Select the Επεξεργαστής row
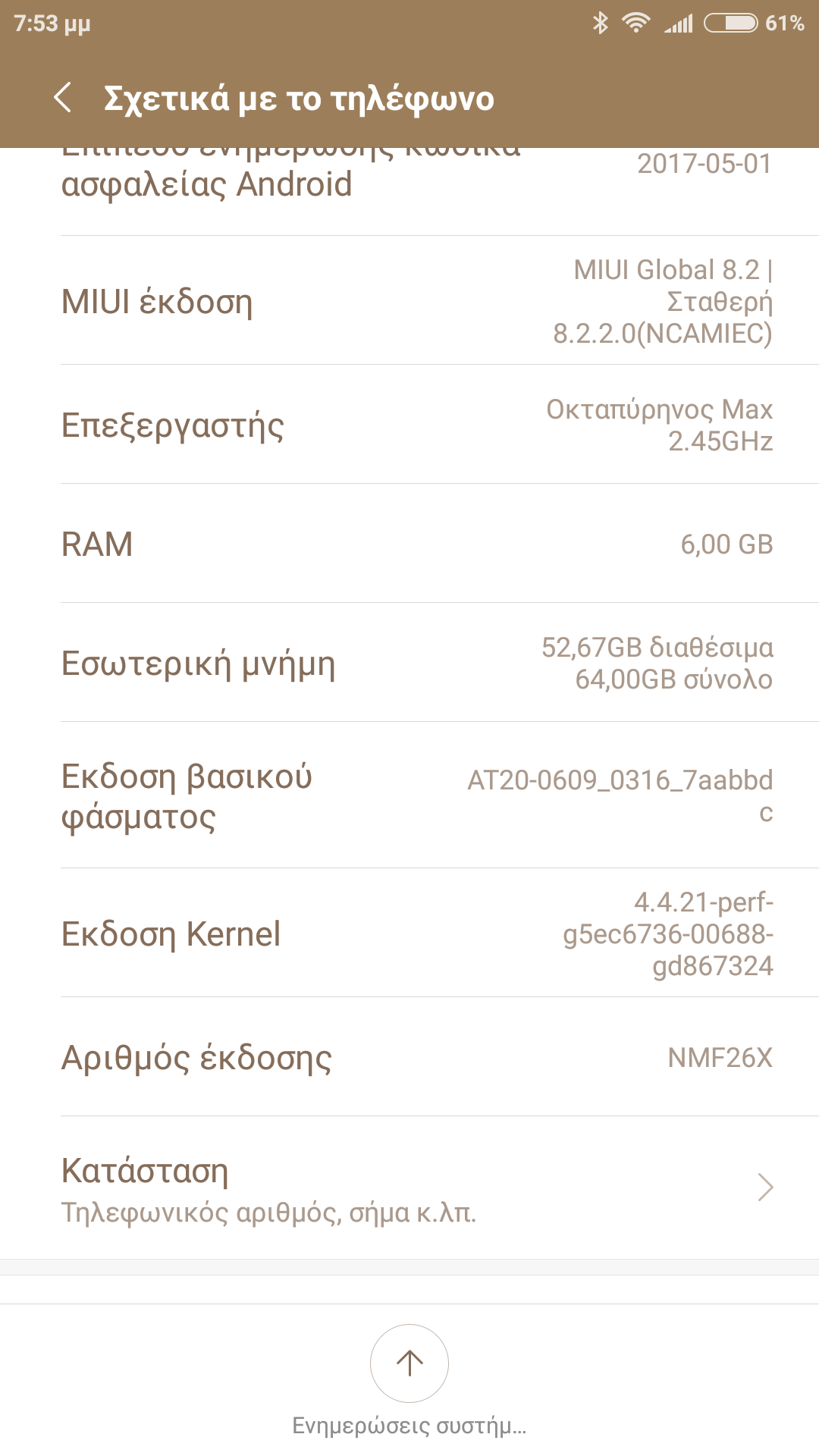 click(409, 425)
